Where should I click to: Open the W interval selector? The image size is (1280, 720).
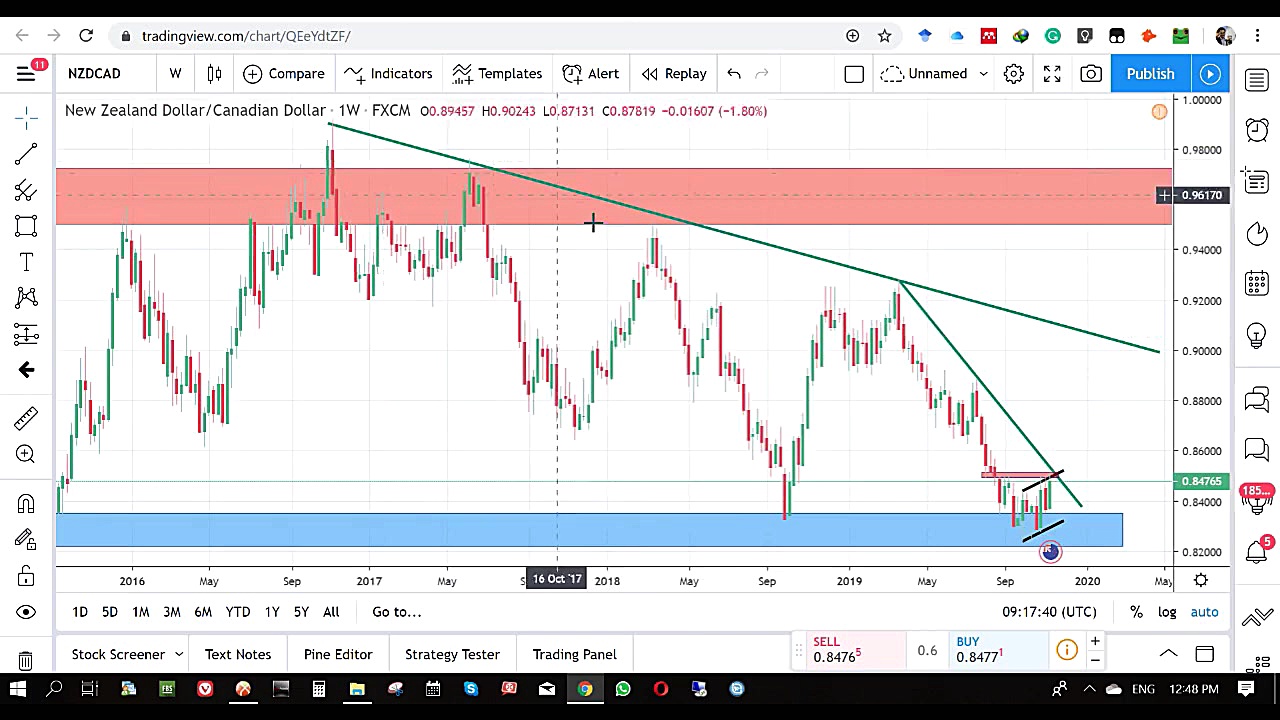click(175, 74)
